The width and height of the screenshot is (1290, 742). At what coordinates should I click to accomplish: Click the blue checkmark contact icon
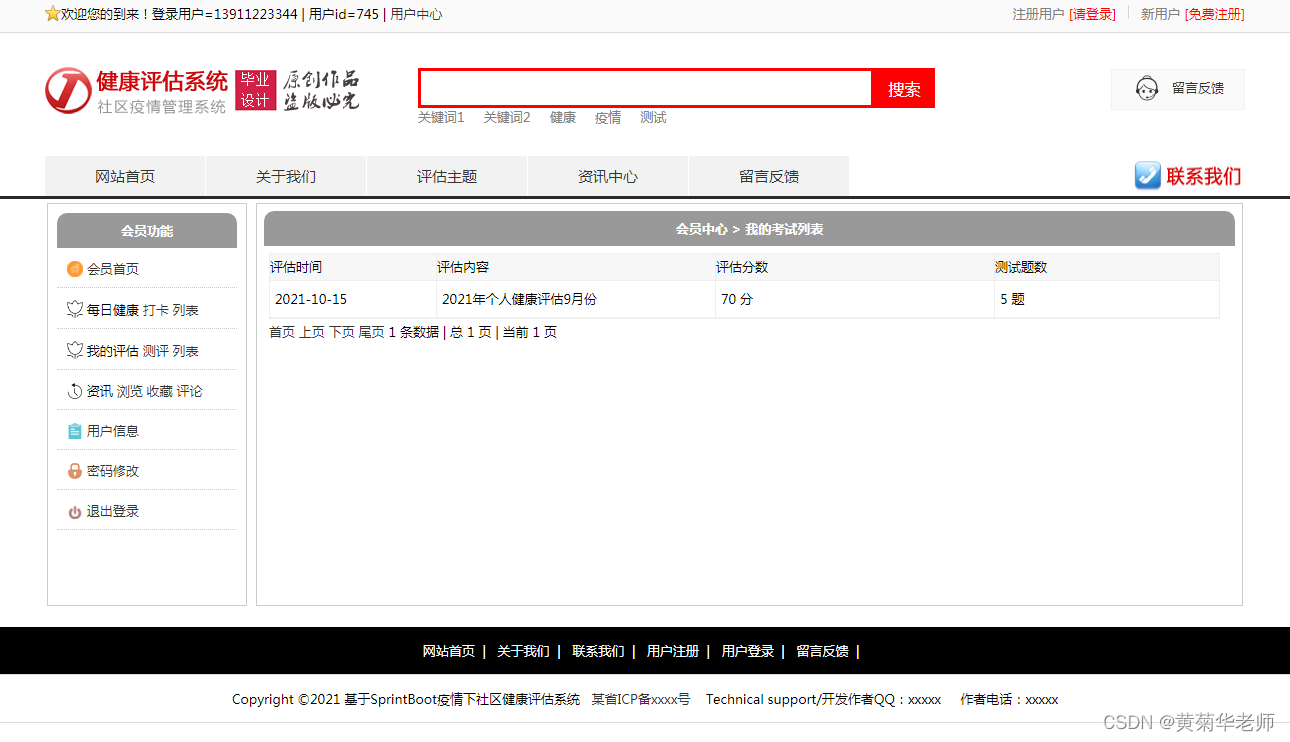[1148, 176]
